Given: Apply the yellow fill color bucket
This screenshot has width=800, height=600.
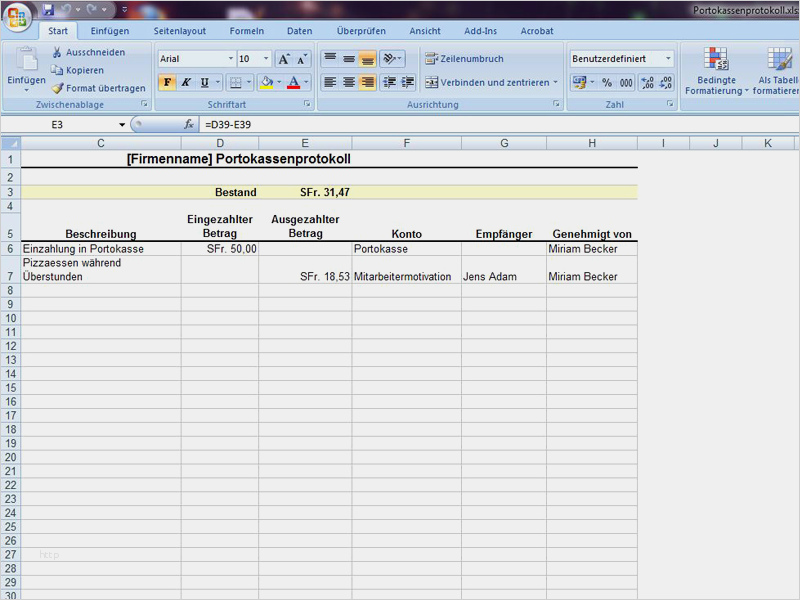Looking at the screenshot, I should [266, 83].
